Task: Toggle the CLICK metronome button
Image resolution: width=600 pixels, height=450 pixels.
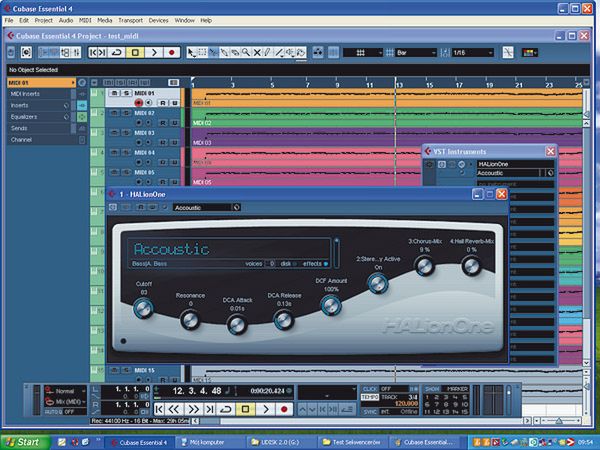Action: tap(370, 389)
